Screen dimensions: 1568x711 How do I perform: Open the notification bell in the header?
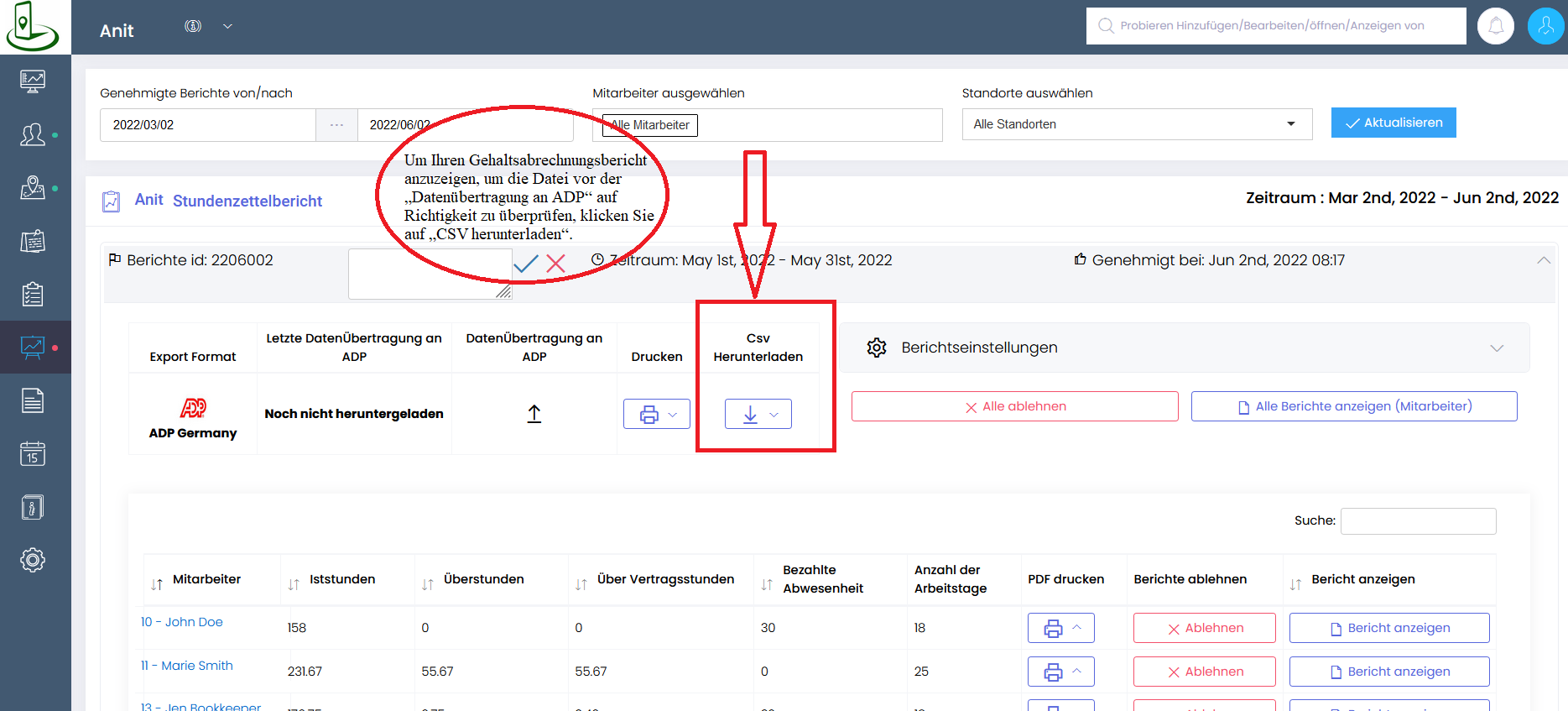[1495, 26]
